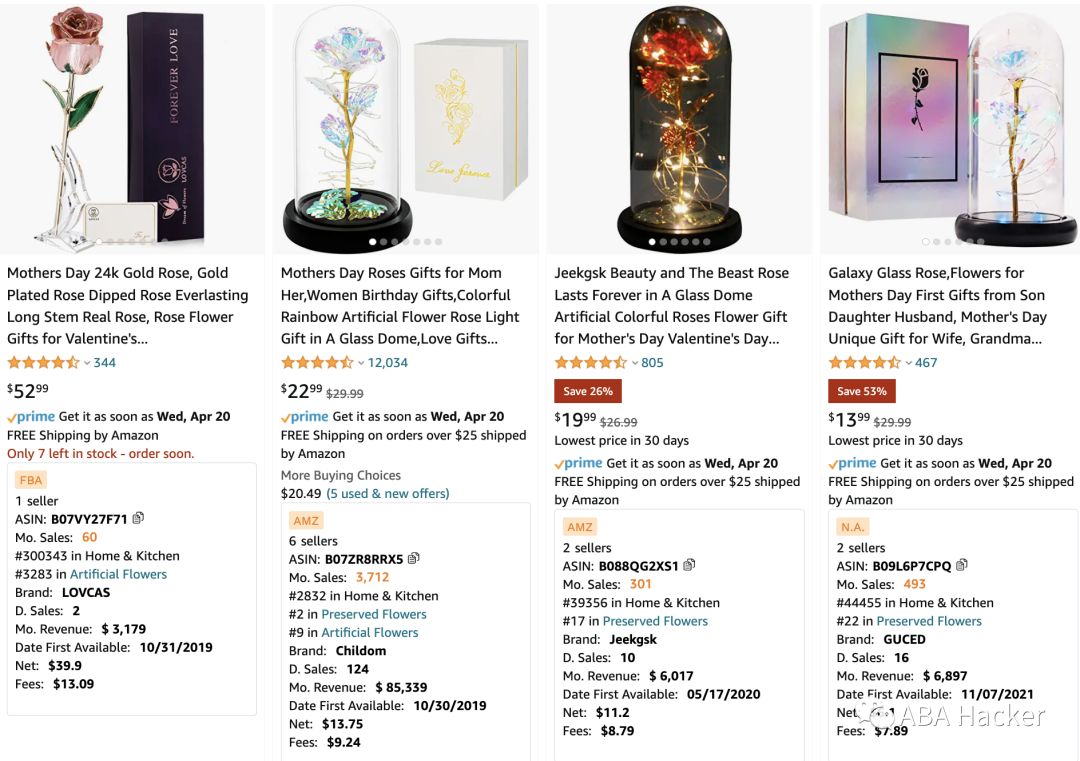Image resolution: width=1080 pixels, height=761 pixels.
Task: Click the Save 26% deal badge
Action: coord(587,391)
